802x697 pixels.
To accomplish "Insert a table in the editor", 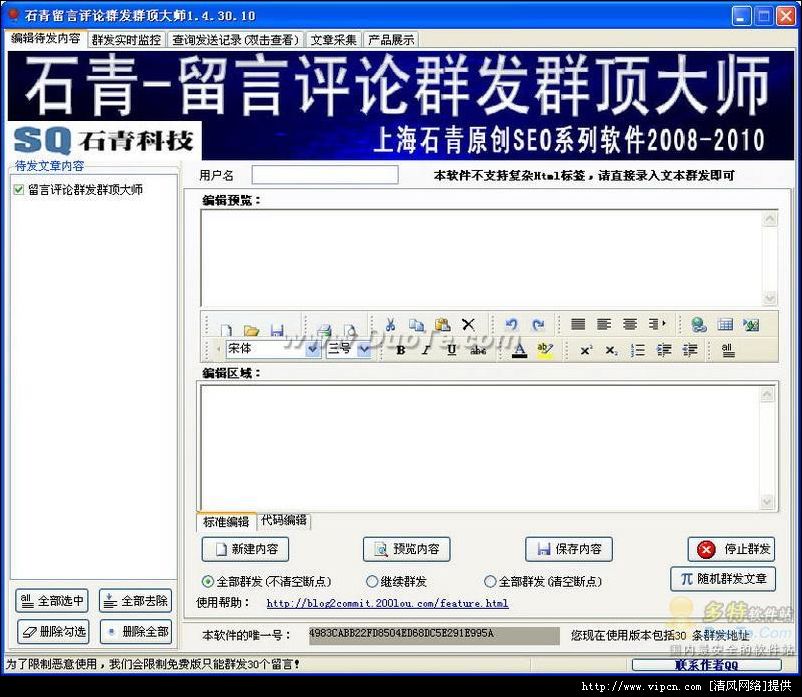I will pos(725,324).
